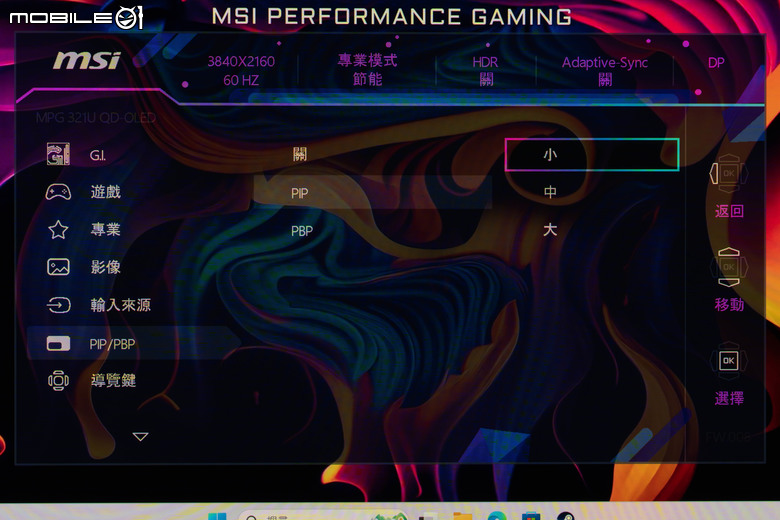This screenshot has height=520, width=780.
Task: Click the Adaptive-Sync 關 status
Action: pos(605,71)
